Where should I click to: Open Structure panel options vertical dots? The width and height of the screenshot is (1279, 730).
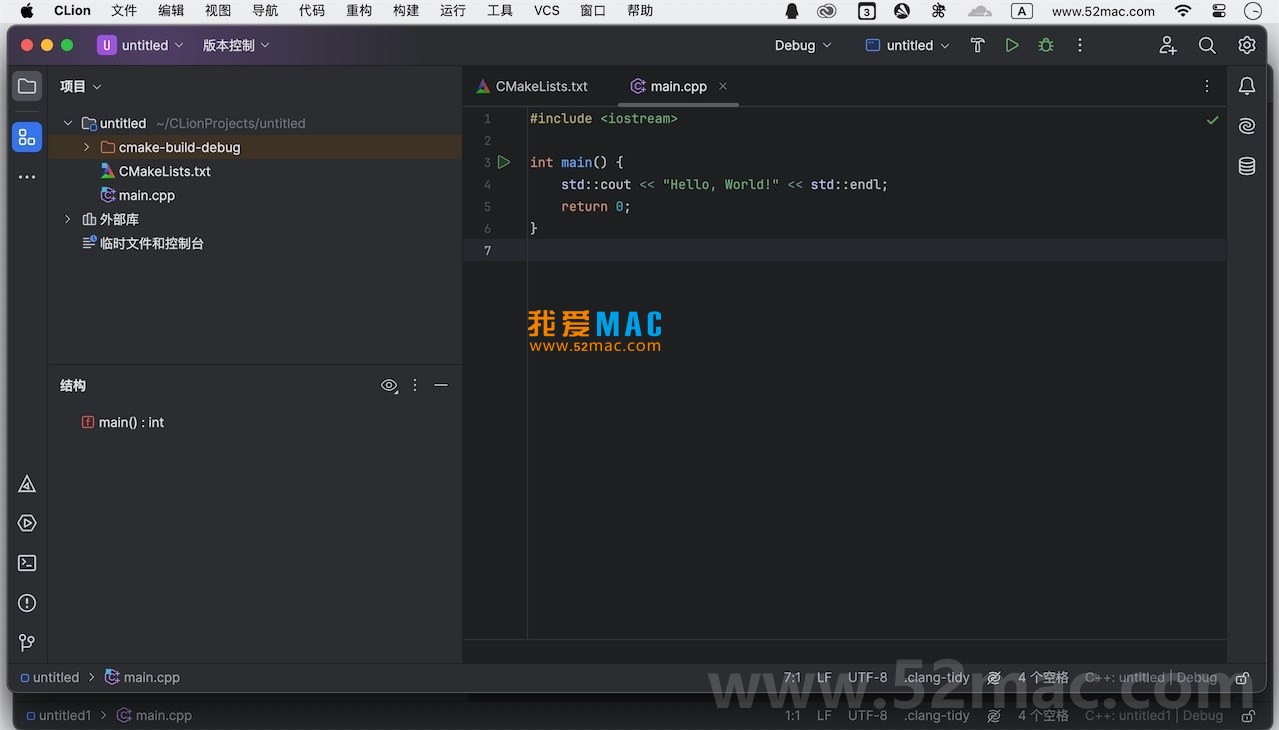click(415, 385)
